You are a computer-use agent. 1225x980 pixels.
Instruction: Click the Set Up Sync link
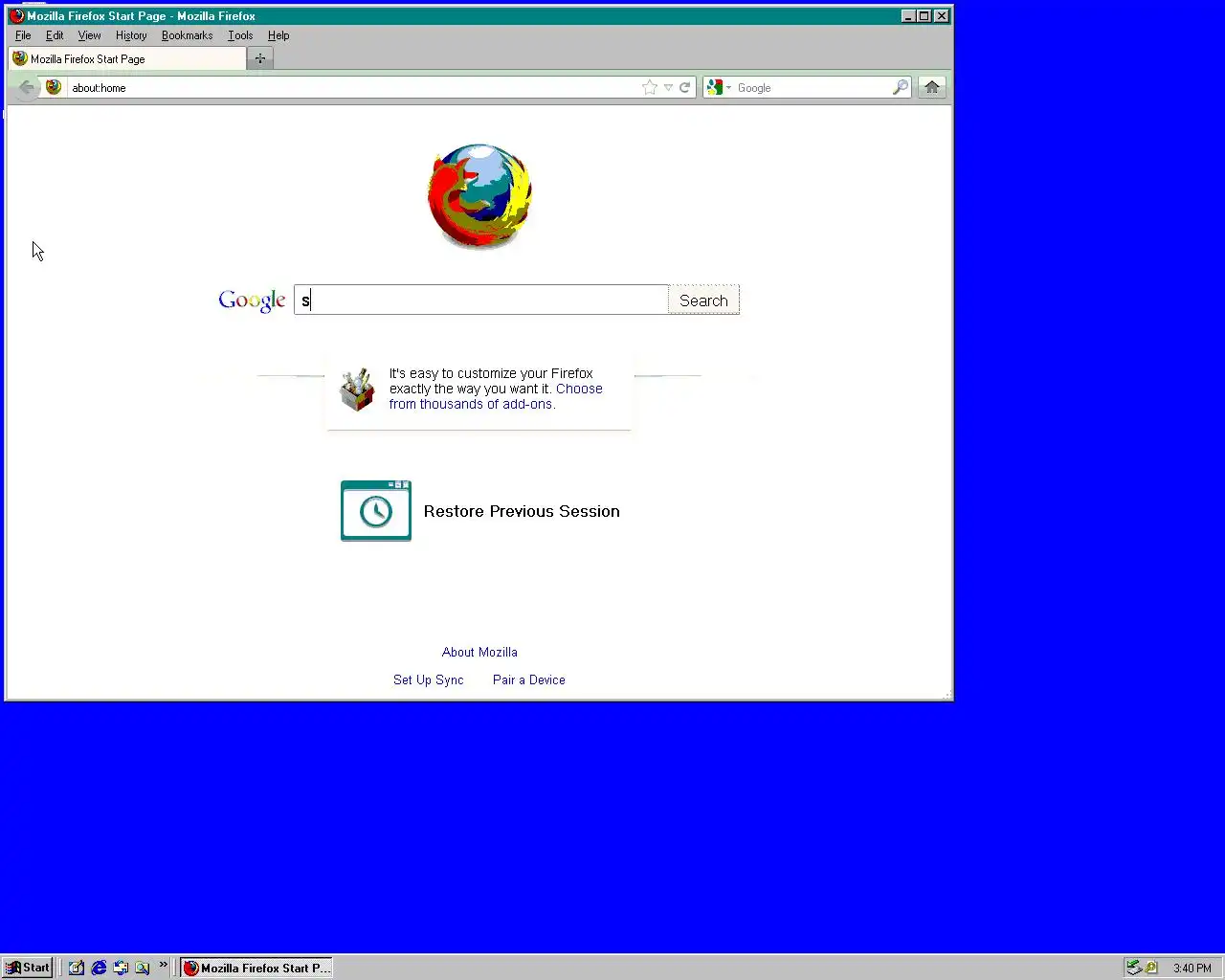(x=428, y=679)
